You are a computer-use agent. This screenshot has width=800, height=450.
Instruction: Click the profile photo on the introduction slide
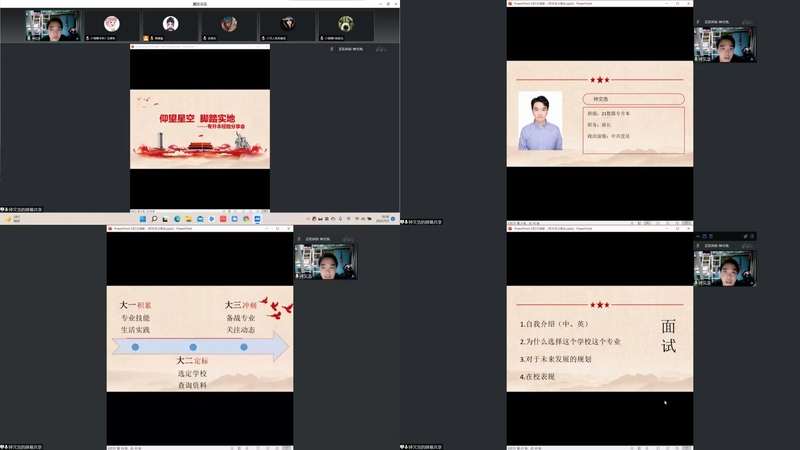click(x=540, y=121)
